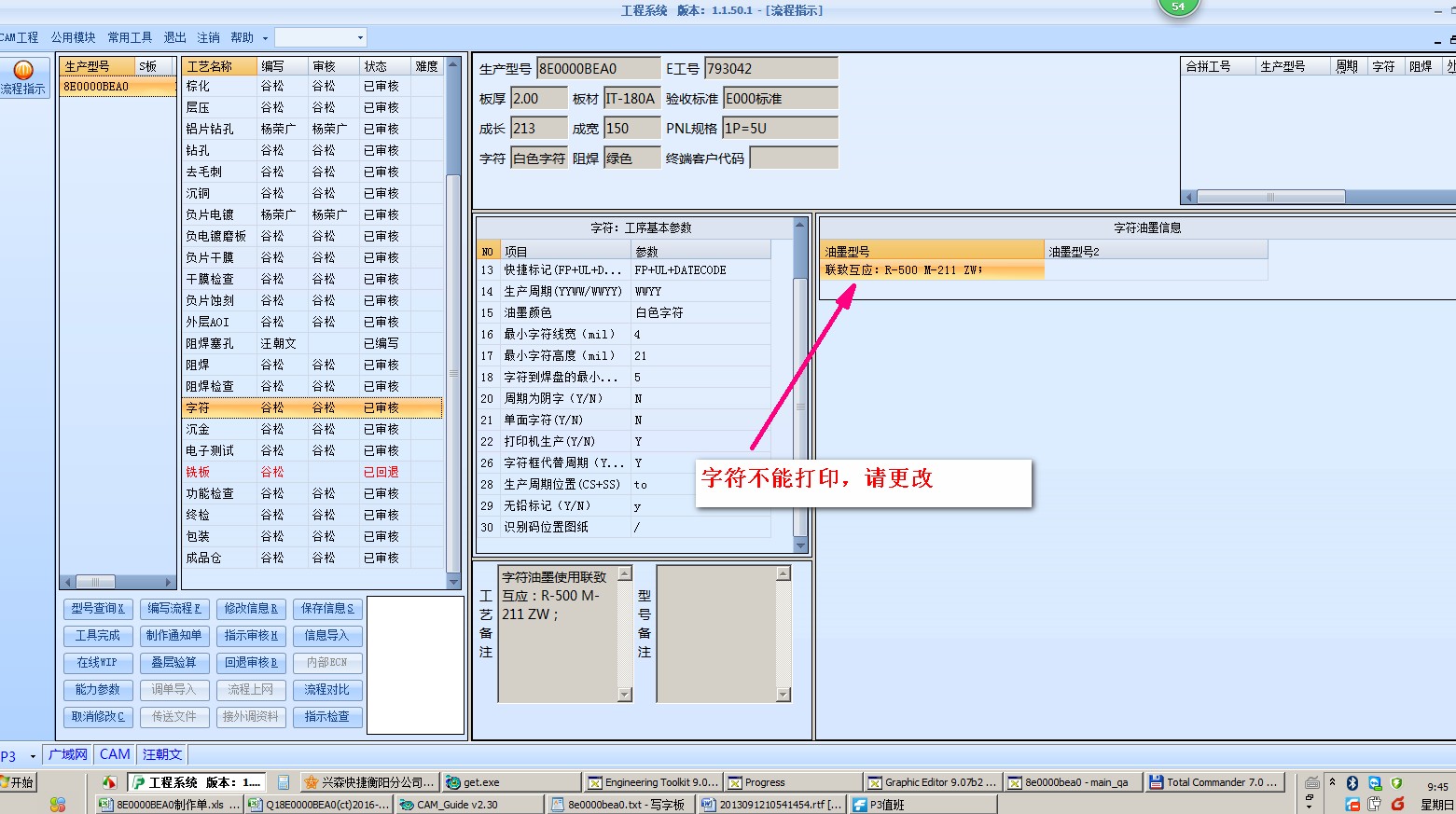Select 8E0000BEA0 in the 生产型号 list
This screenshot has width=1456, height=814.
coord(118,87)
